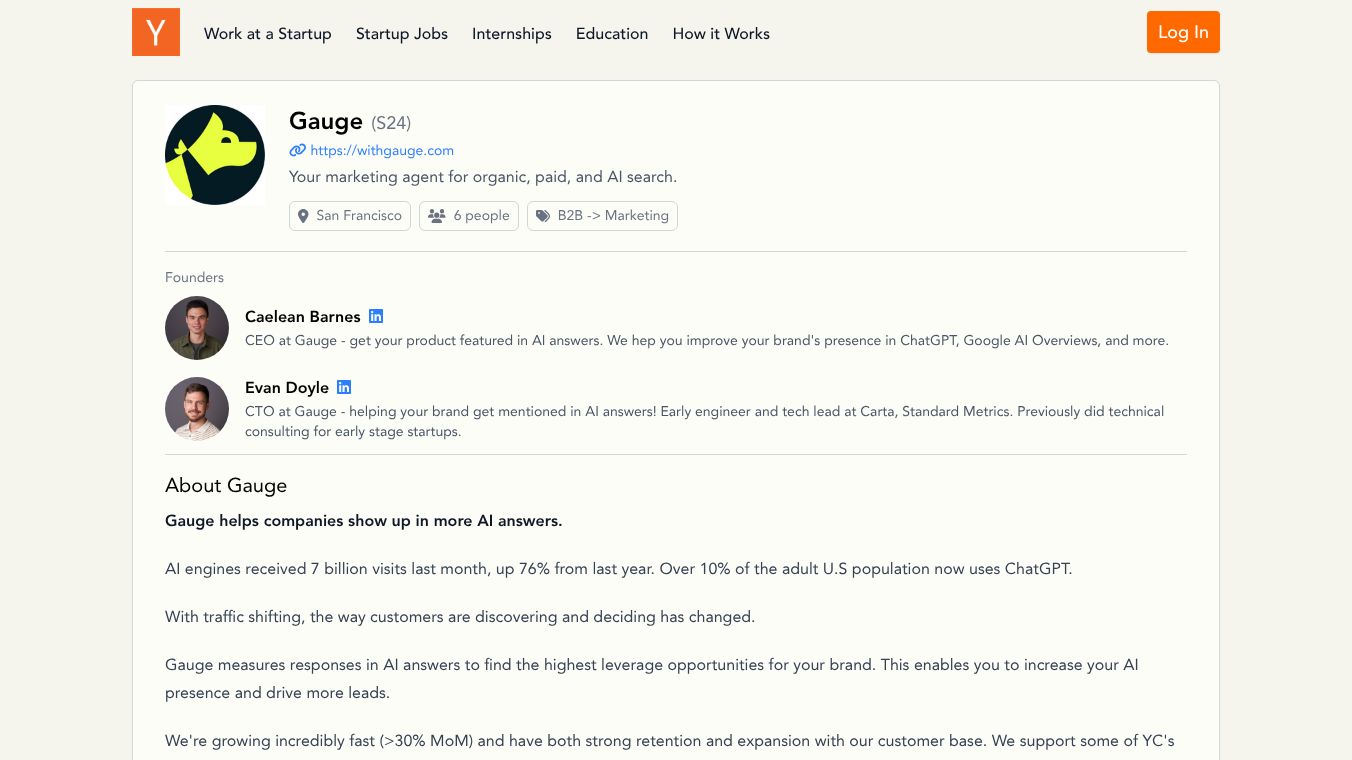Navigate to Internships page

point(512,33)
